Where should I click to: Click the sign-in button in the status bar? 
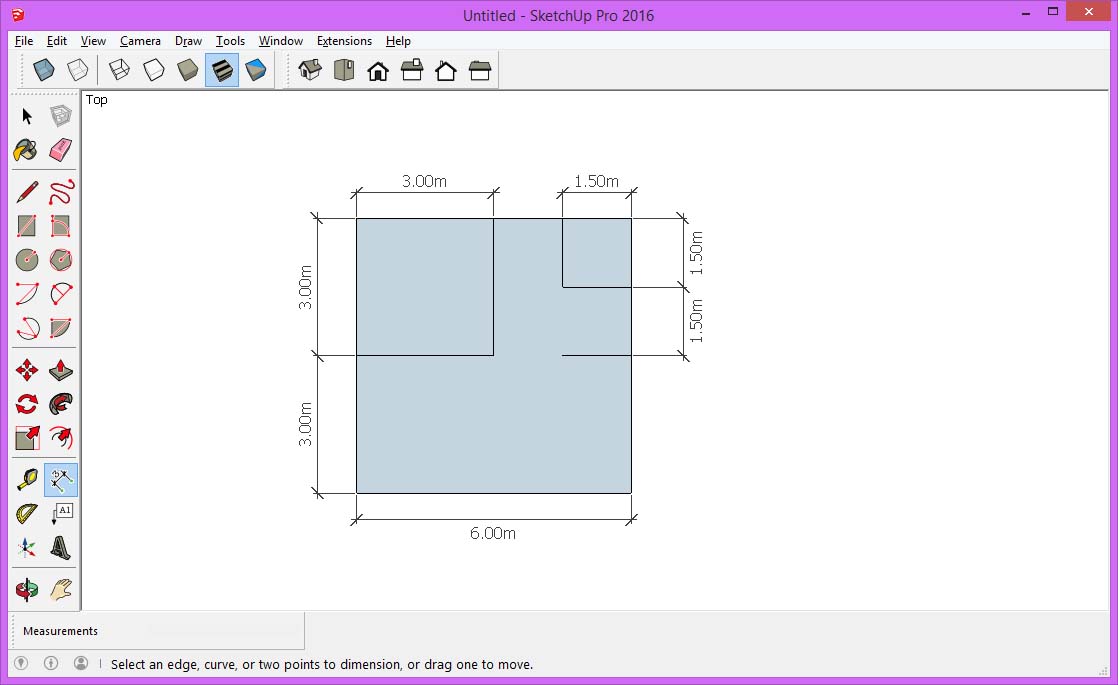coord(81,663)
